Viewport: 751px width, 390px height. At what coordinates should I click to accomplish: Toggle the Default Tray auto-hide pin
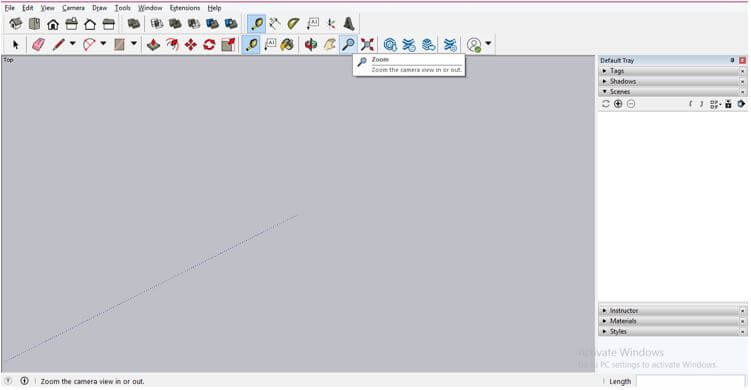732,60
